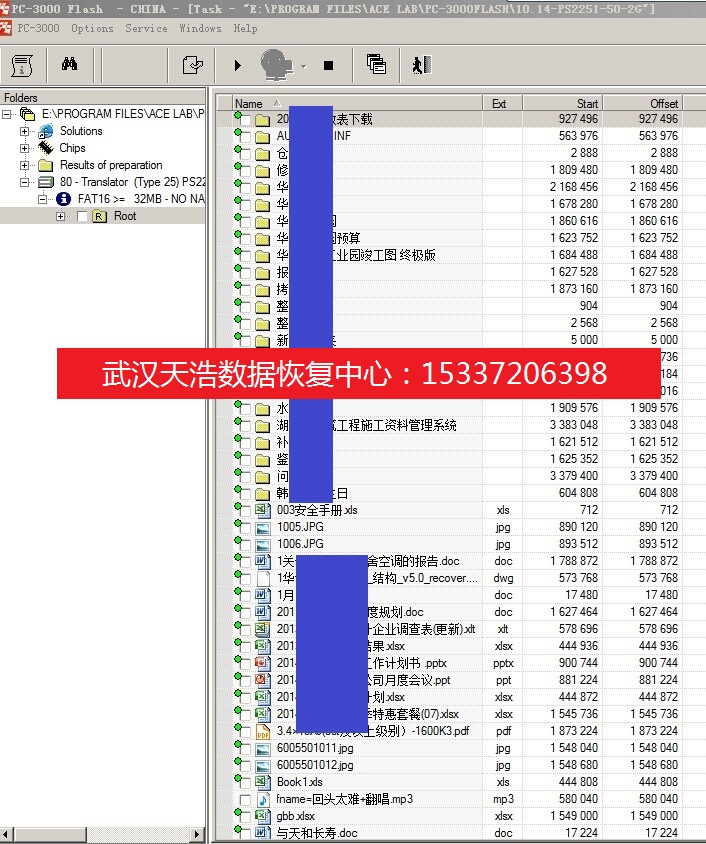Screen dimensions: 706x844
Task: Click the Chips icon in folder tree
Action: pyautogui.click(x=45, y=148)
